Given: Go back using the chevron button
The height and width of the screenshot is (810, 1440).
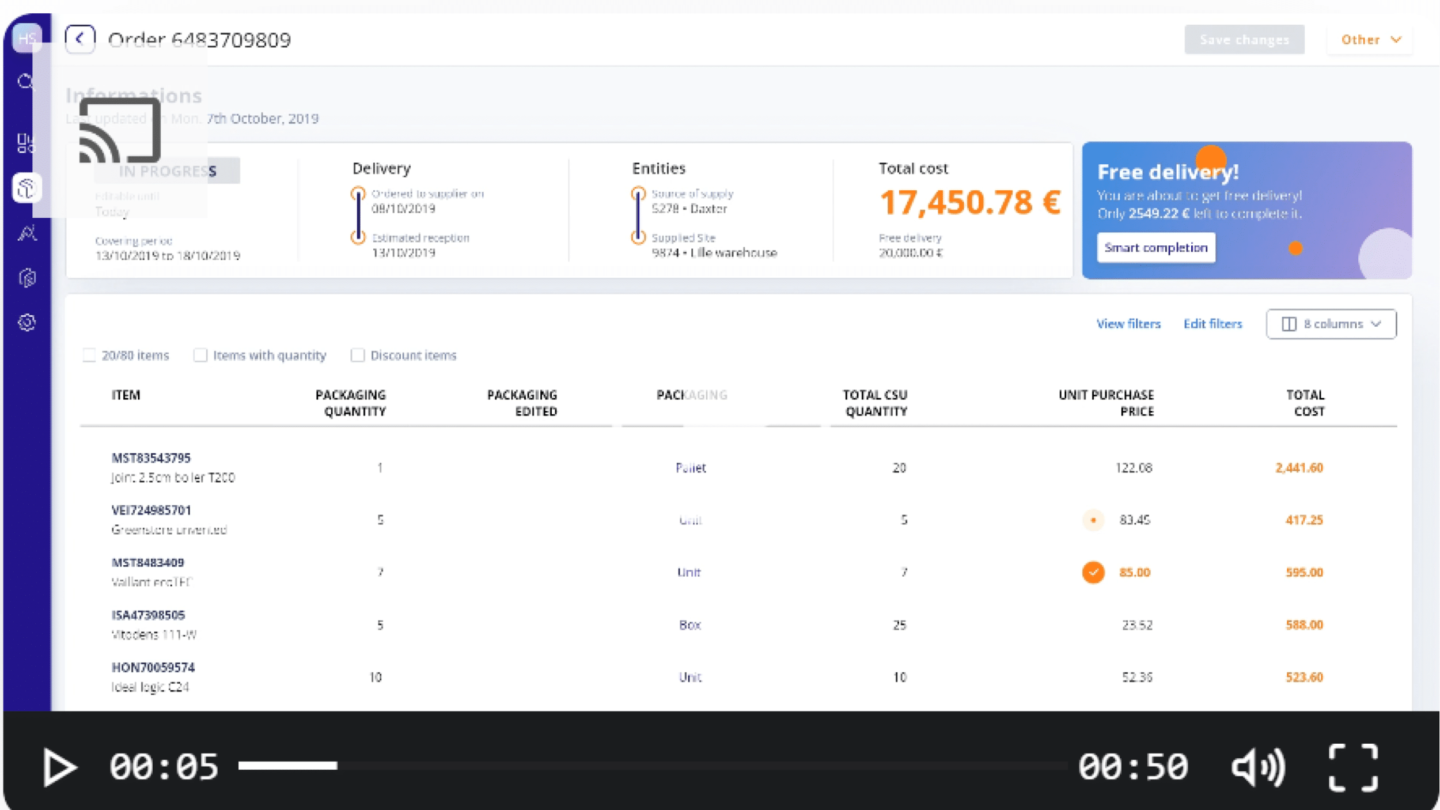Looking at the screenshot, I should tap(80, 40).
